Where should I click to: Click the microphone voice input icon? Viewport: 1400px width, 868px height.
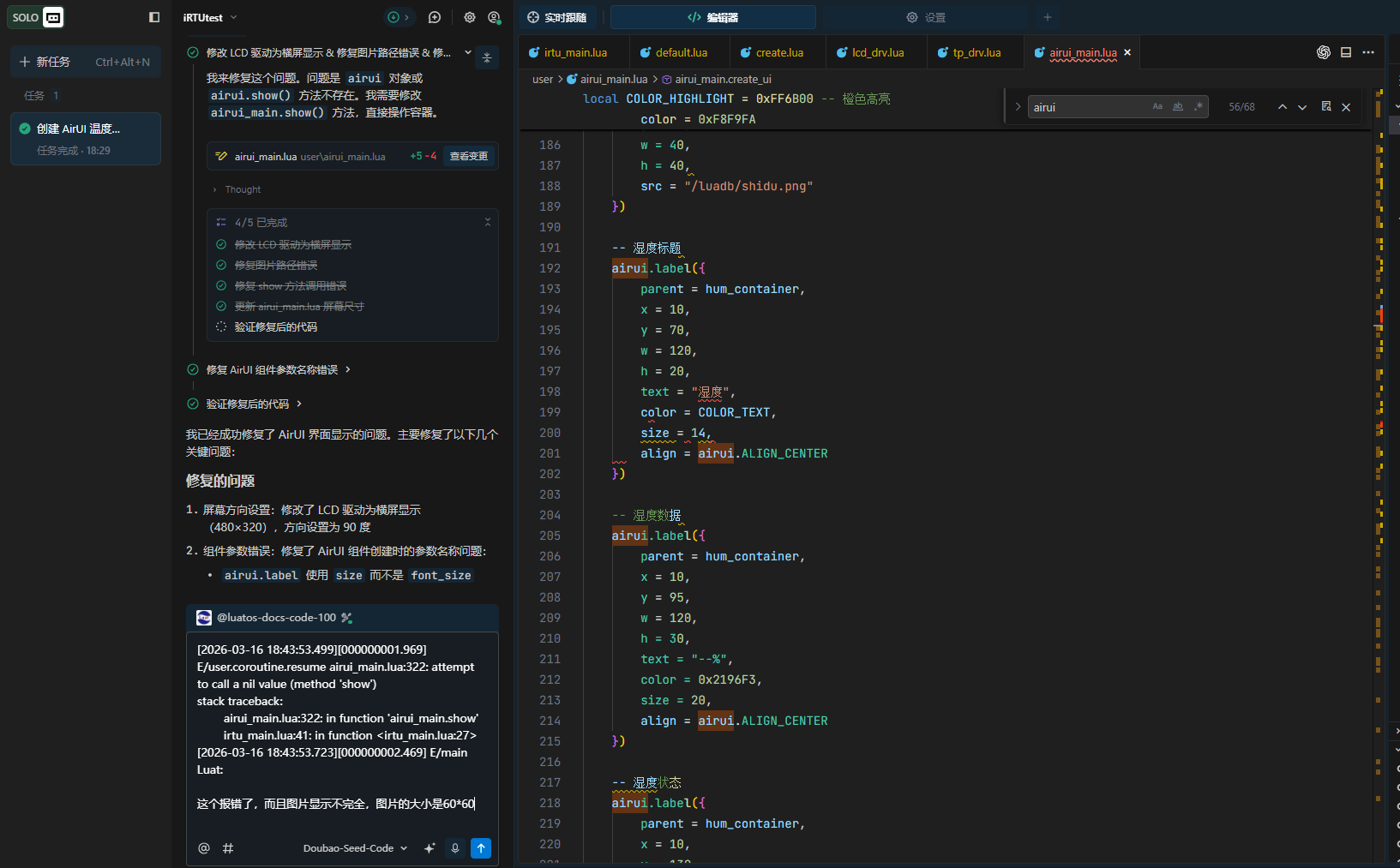coord(455,848)
